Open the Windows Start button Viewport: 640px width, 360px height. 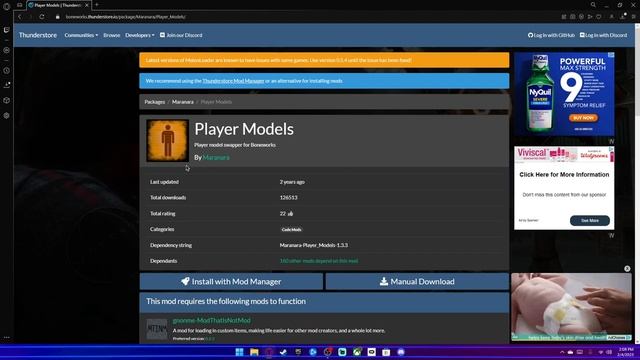pos(239,352)
